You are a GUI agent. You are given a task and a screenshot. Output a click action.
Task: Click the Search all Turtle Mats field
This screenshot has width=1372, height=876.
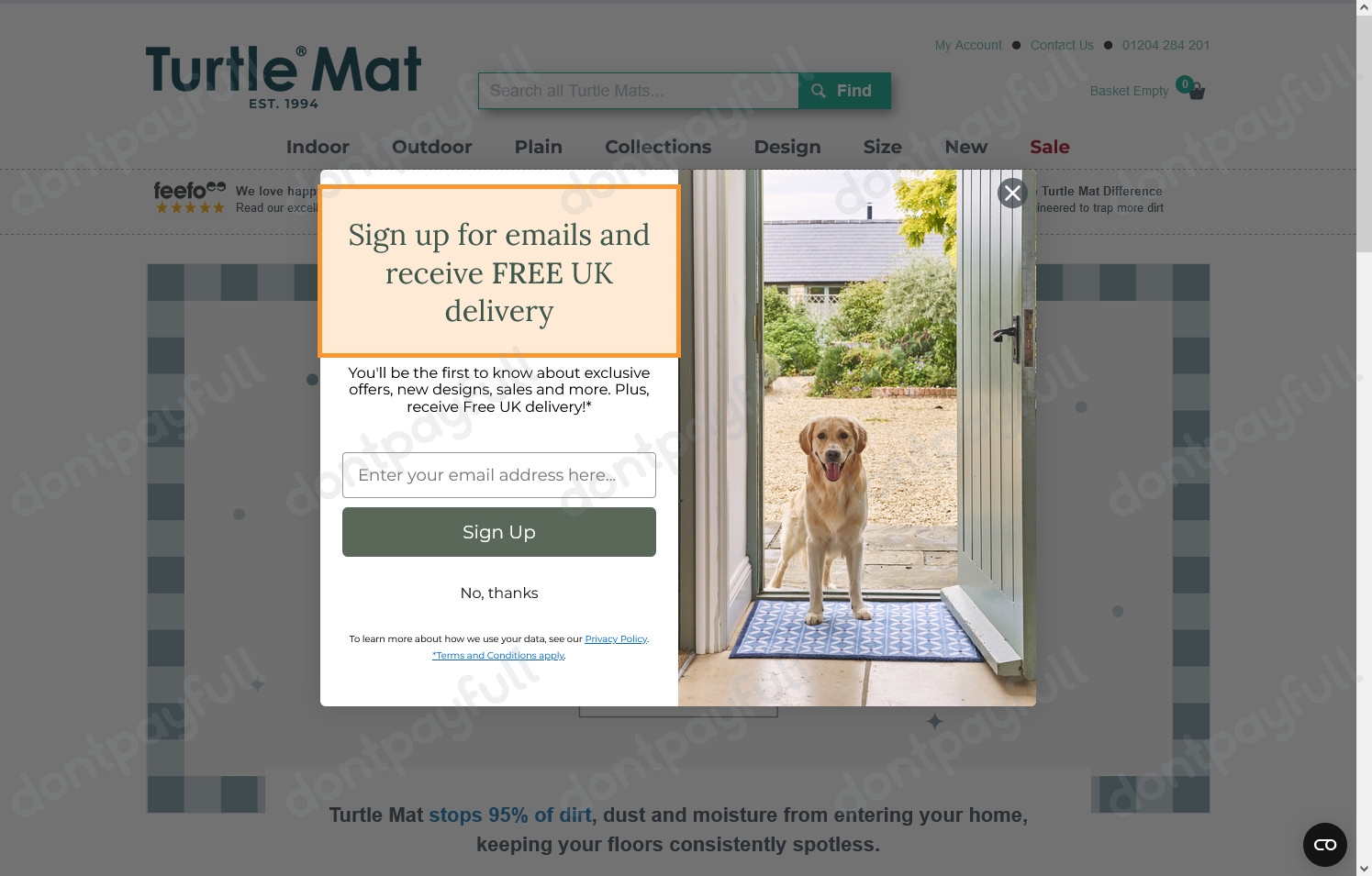coord(639,91)
